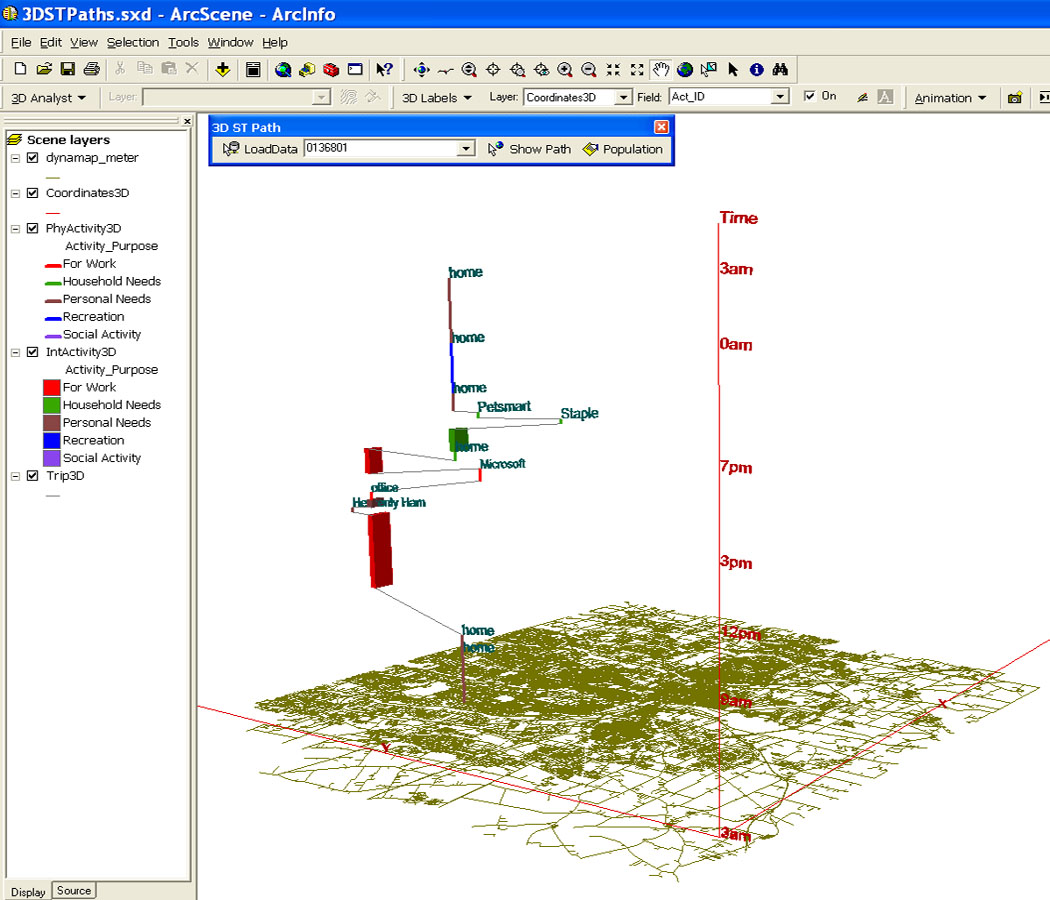Switch to the Source tab
Image resolution: width=1050 pixels, height=900 pixels.
click(x=74, y=891)
